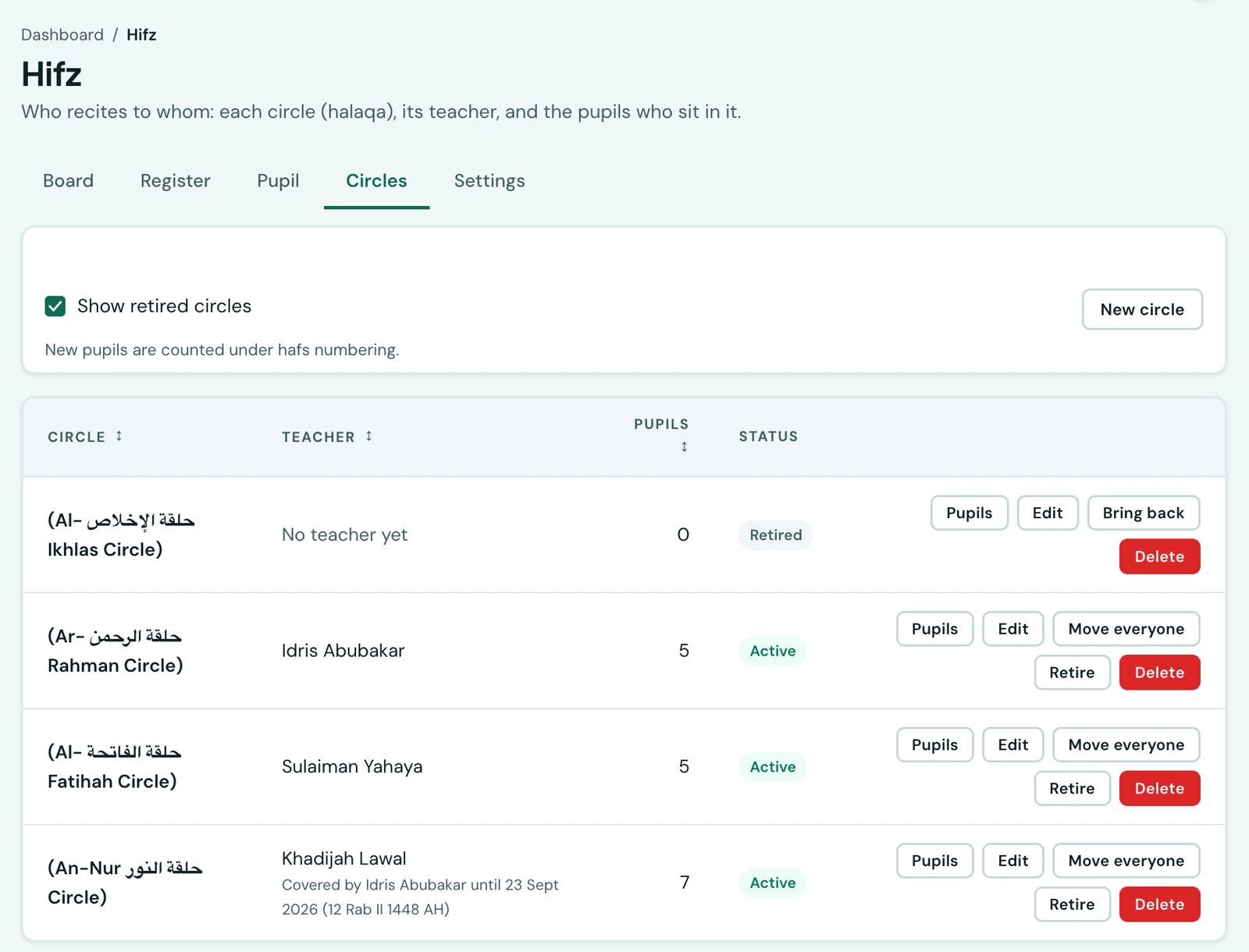Edit the Al-Ikhlas Circle
The width and height of the screenshot is (1249, 952).
[1048, 513]
